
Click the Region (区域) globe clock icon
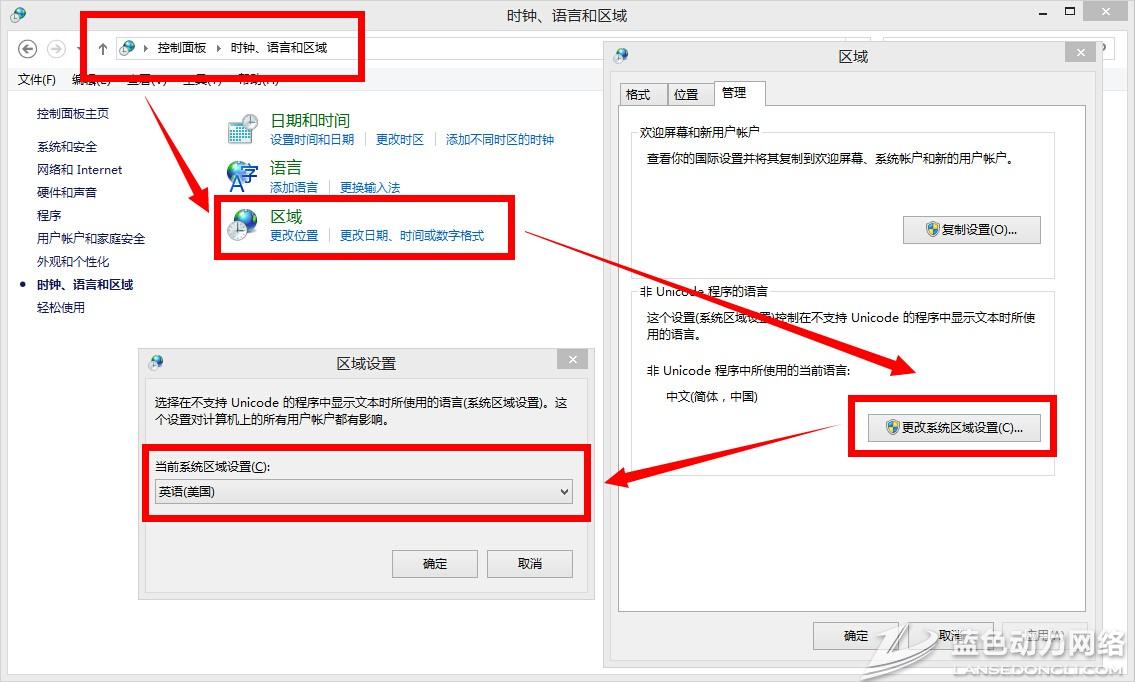pyautogui.click(x=243, y=224)
